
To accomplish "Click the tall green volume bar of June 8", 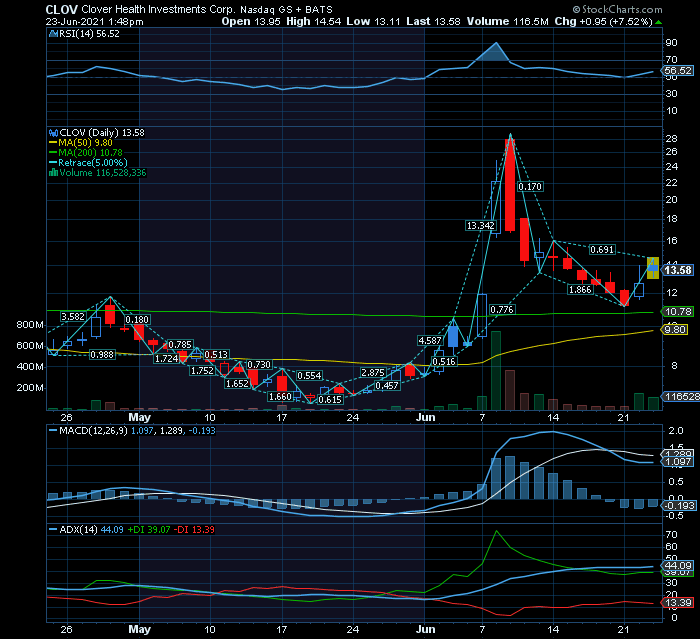I will [x=496, y=371].
